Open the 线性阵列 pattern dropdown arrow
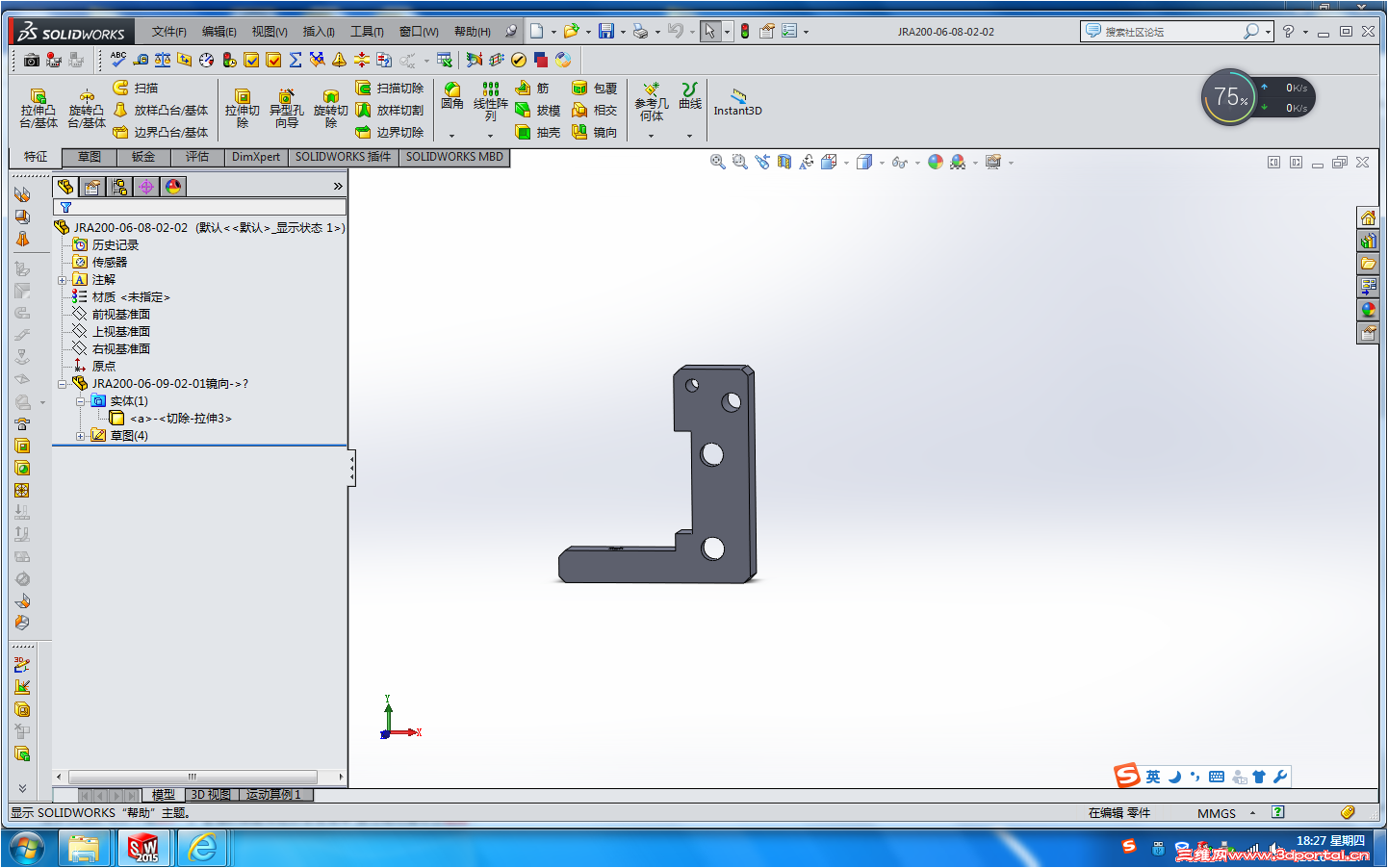This screenshot has width=1388, height=868. click(x=490, y=136)
